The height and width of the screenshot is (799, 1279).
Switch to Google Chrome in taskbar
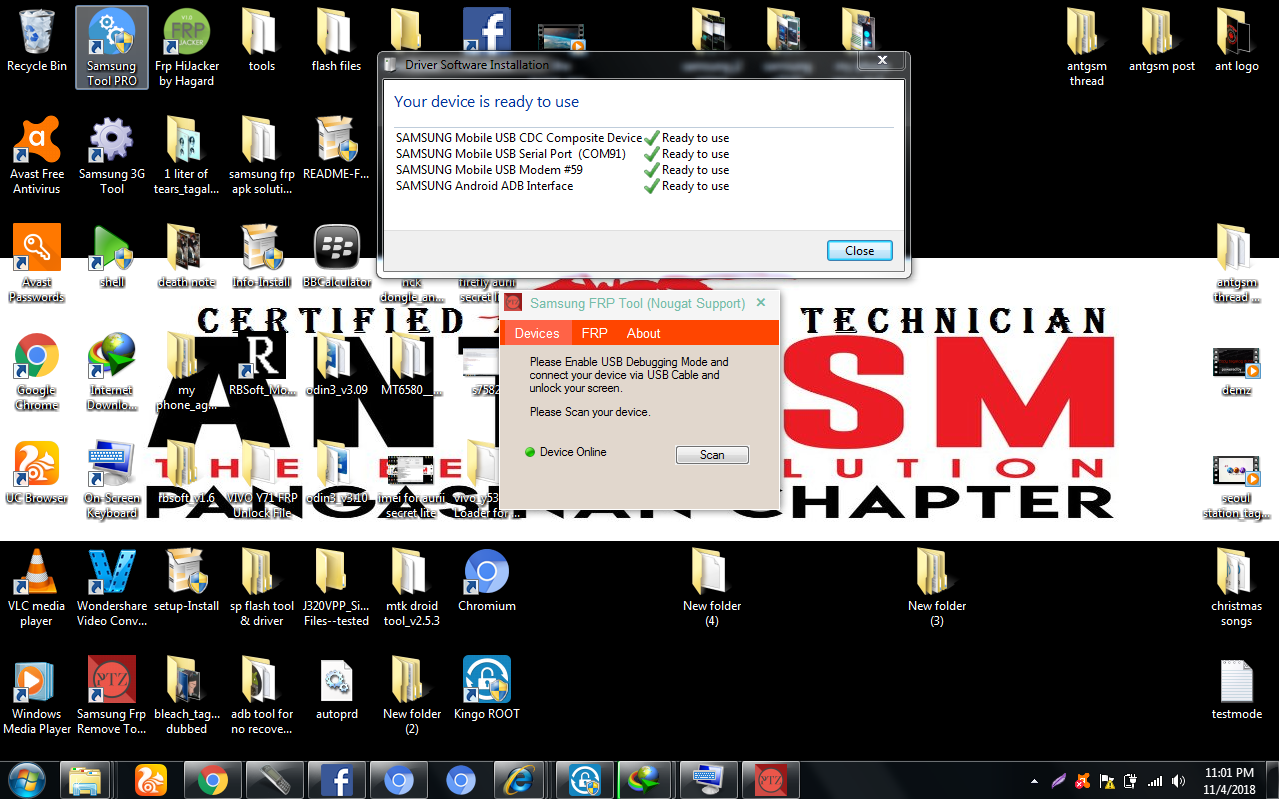(212, 779)
